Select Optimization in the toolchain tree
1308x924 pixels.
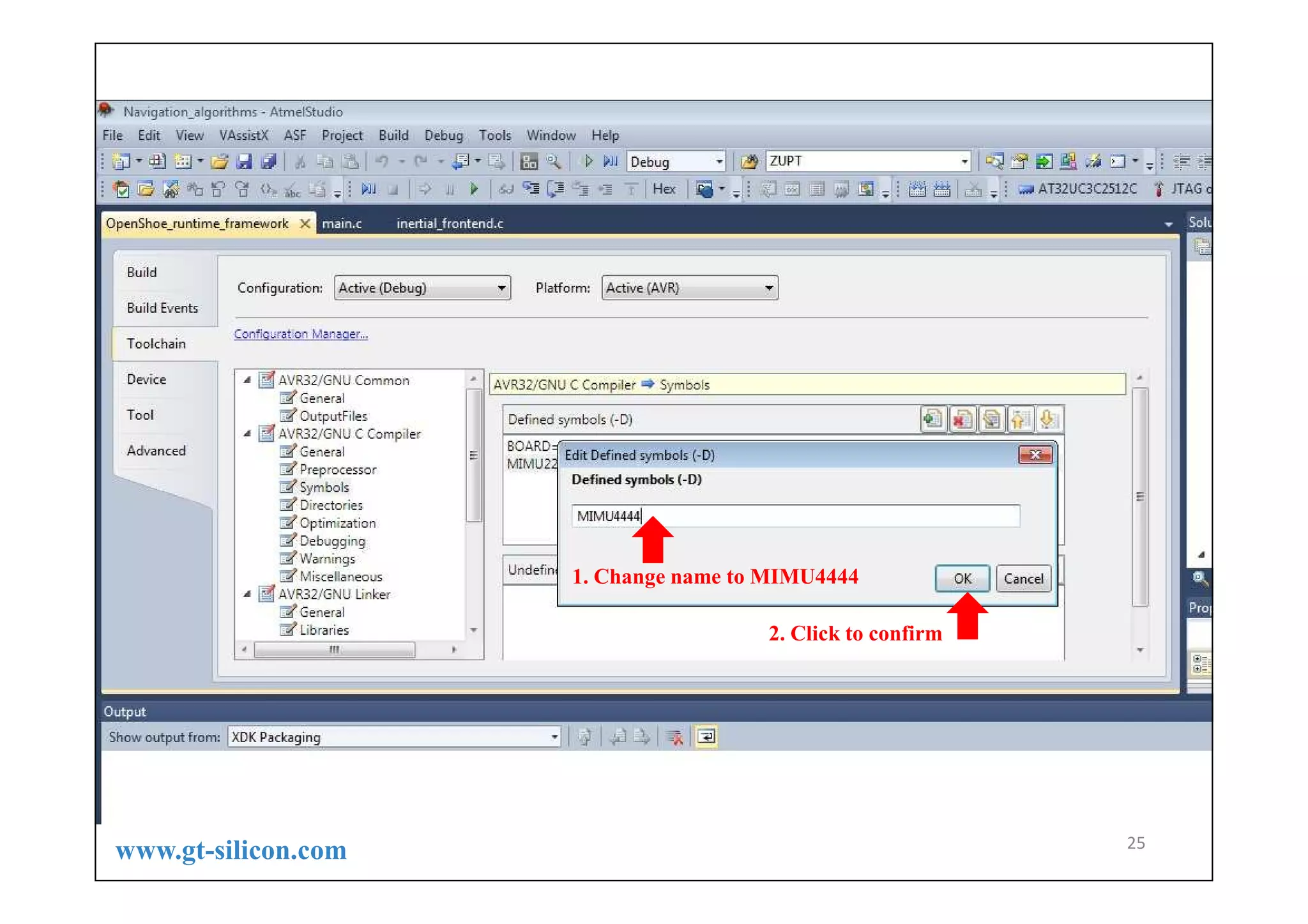(x=338, y=523)
